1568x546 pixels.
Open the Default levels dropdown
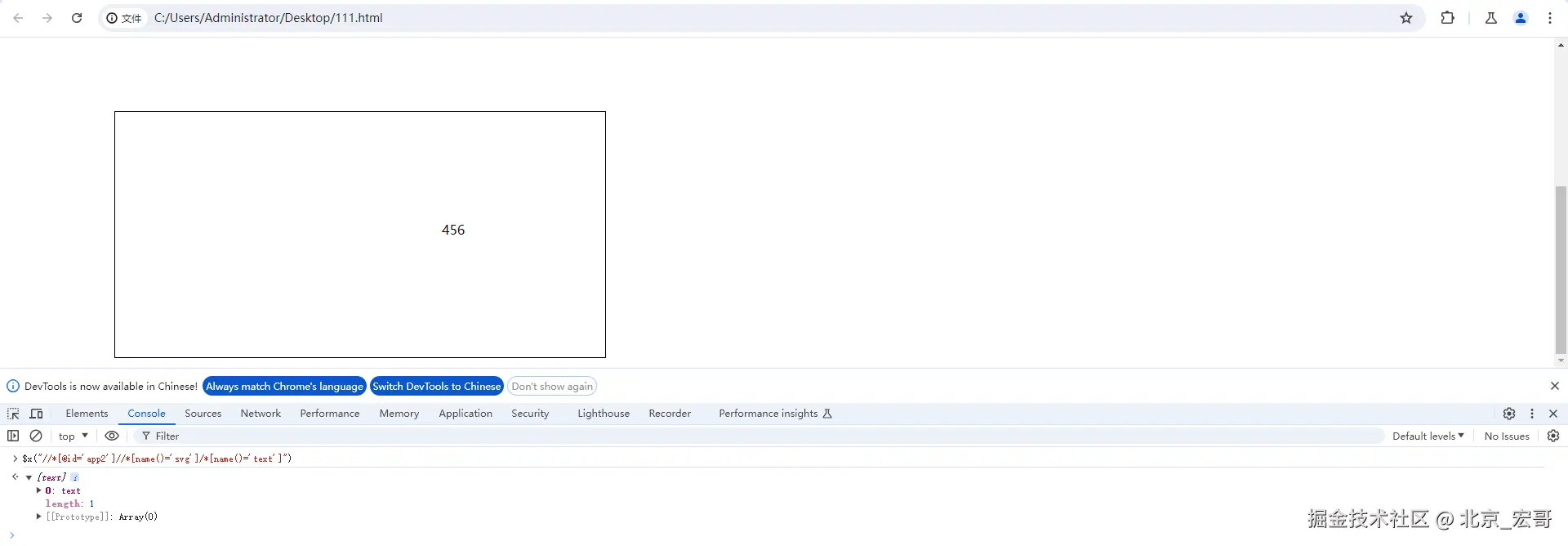click(x=1428, y=436)
